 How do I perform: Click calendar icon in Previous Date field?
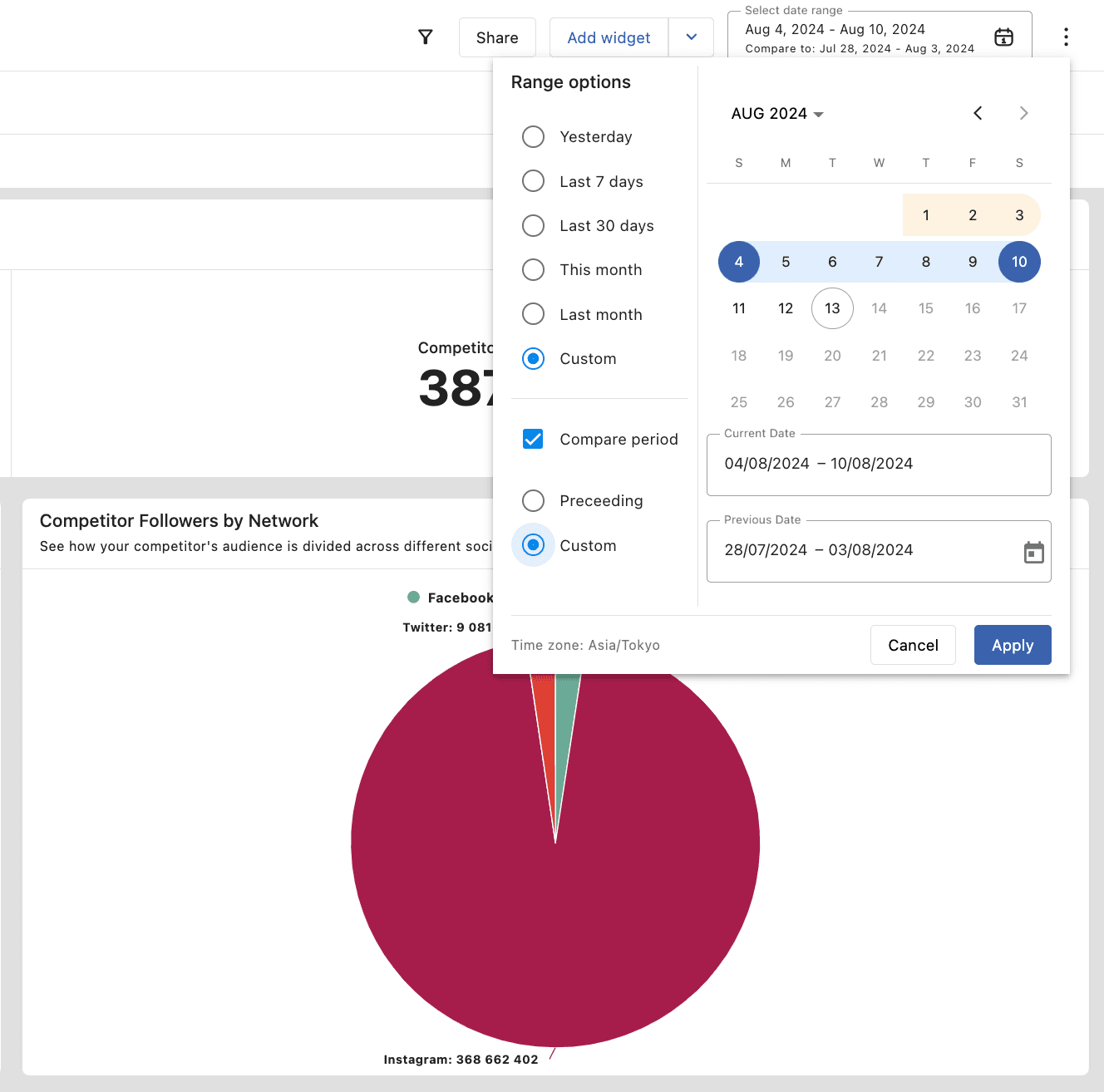pos(1033,552)
